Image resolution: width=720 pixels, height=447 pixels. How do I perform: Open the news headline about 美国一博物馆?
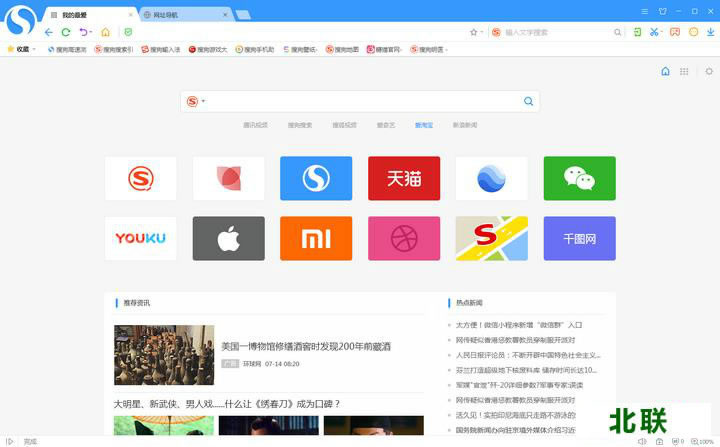(305, 346)
